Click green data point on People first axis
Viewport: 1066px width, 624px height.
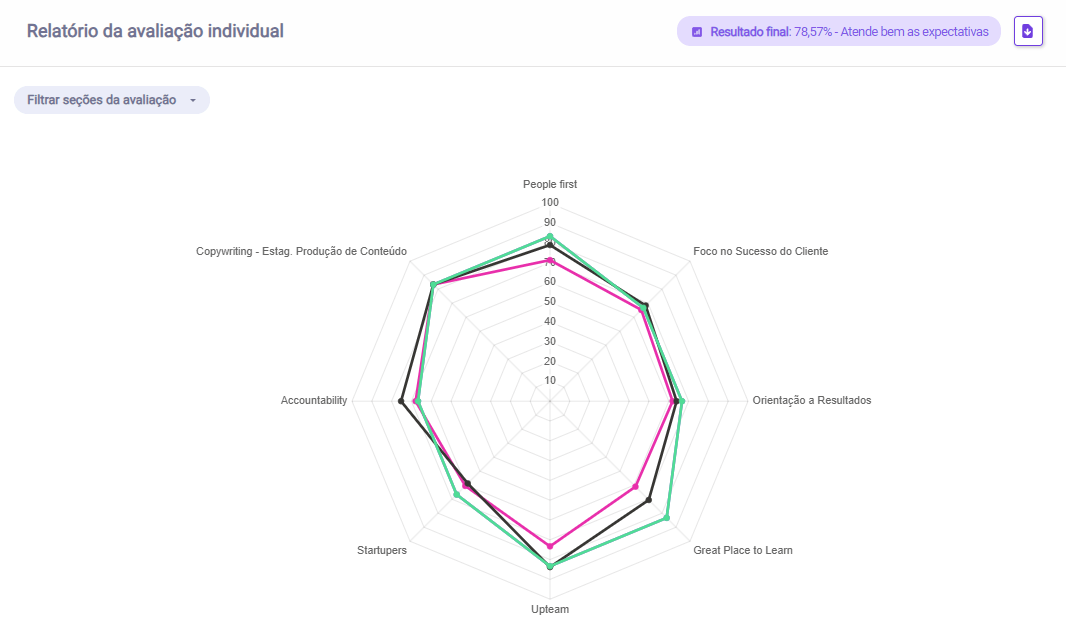[x=550, y=236]
